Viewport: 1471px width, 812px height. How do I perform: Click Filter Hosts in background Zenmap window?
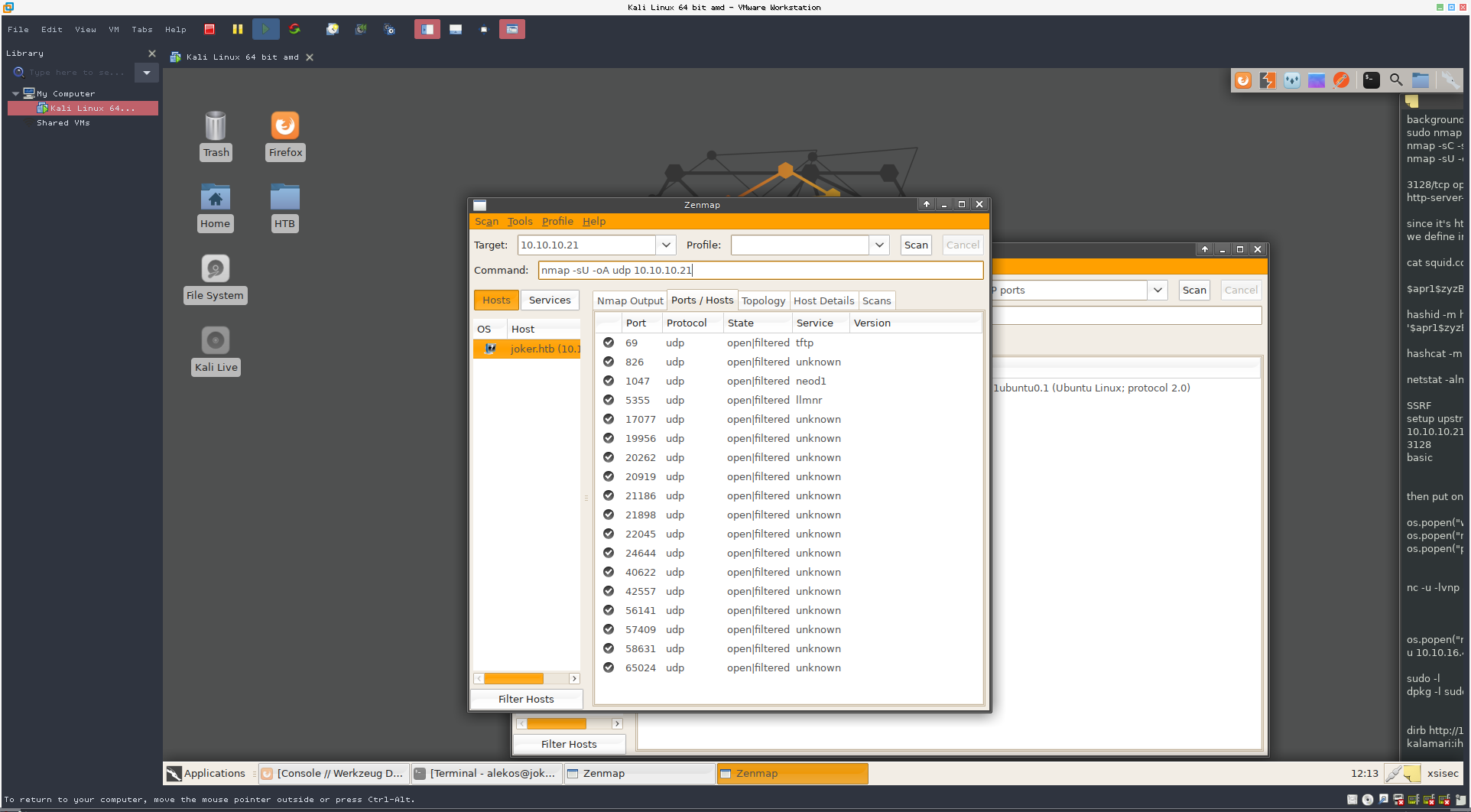569,744
